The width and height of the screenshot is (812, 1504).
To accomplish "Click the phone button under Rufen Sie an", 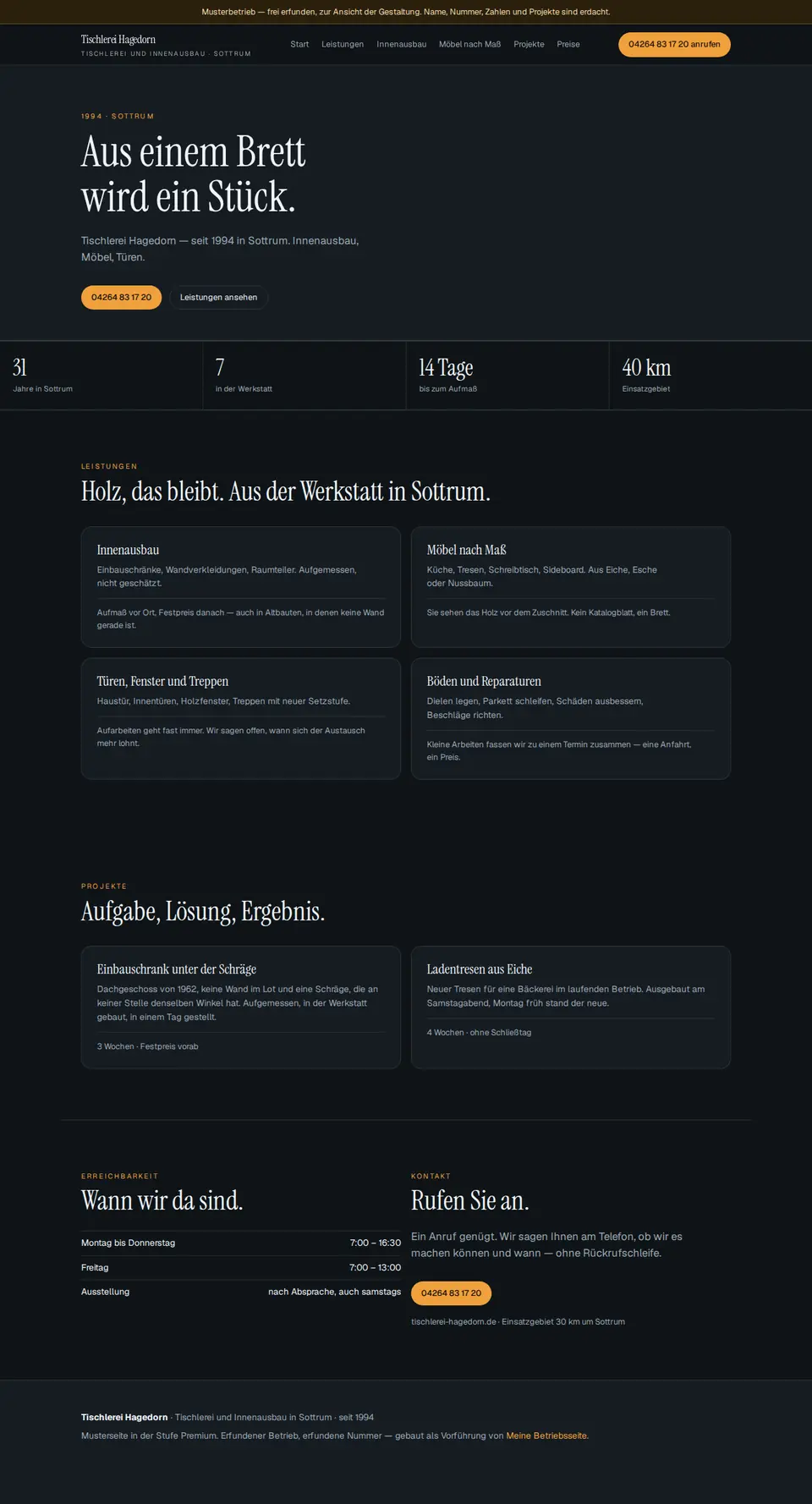I will pos(451,1293).
